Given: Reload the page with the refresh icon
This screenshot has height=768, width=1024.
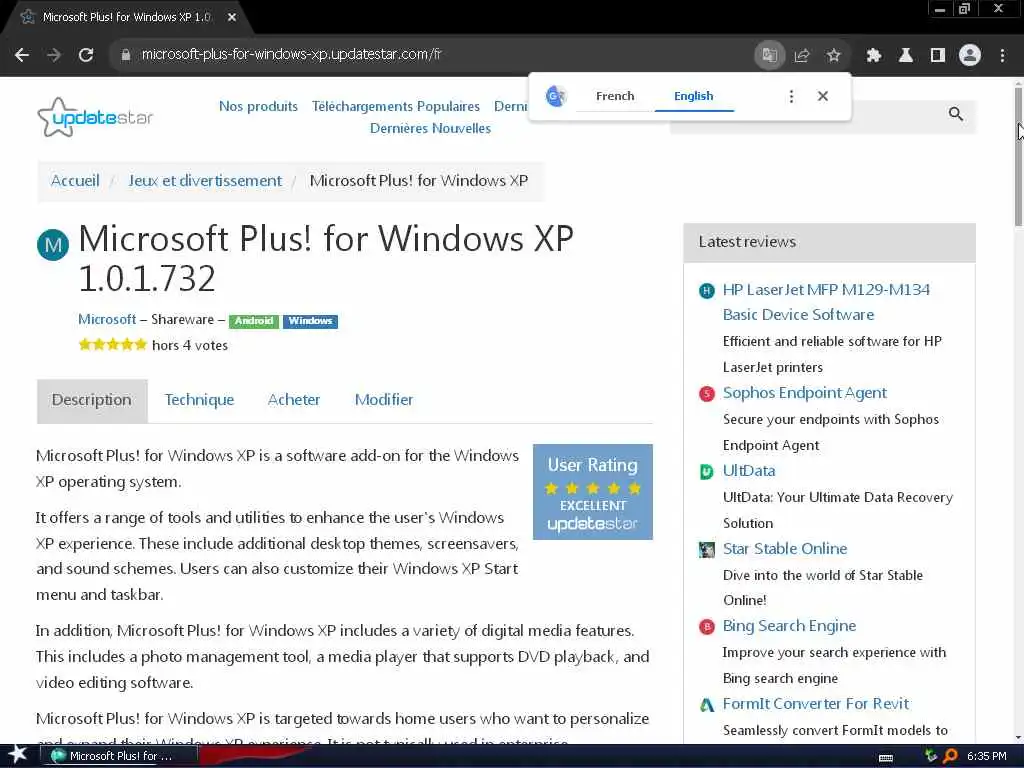Looking at the screenshot, I should [x=86, y=55].
